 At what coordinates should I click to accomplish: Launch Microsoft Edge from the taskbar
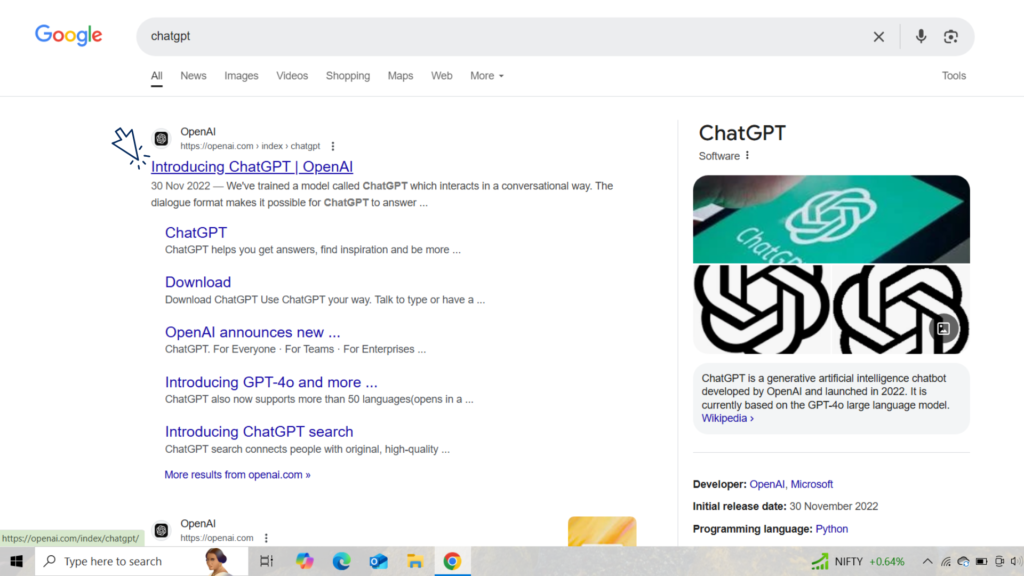click(x=342, y=561)
